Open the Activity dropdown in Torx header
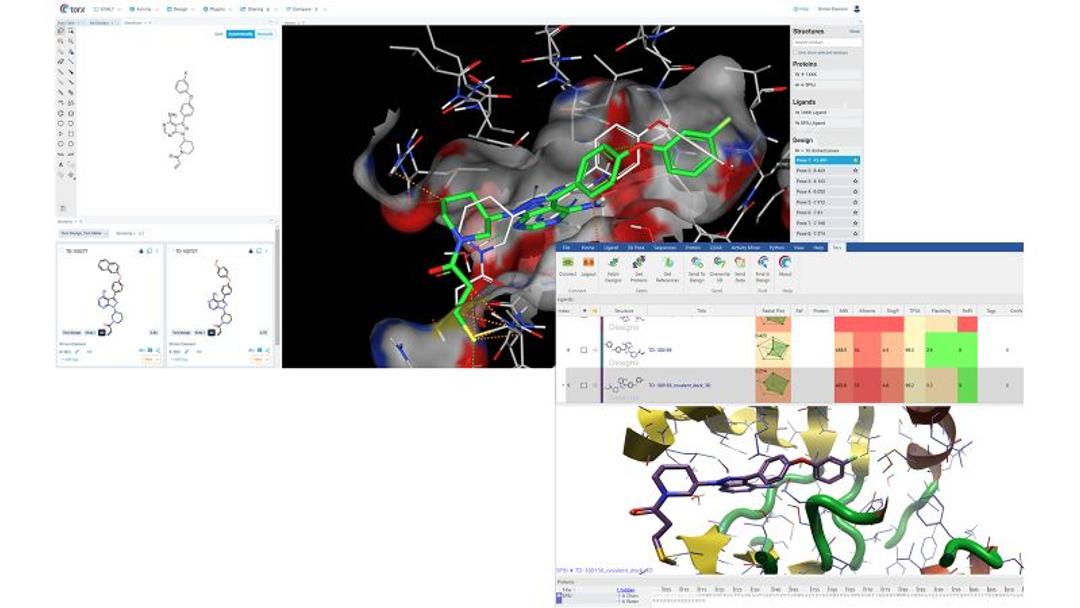This screenshot has height=608, width=1080. [x=143, y=10]
